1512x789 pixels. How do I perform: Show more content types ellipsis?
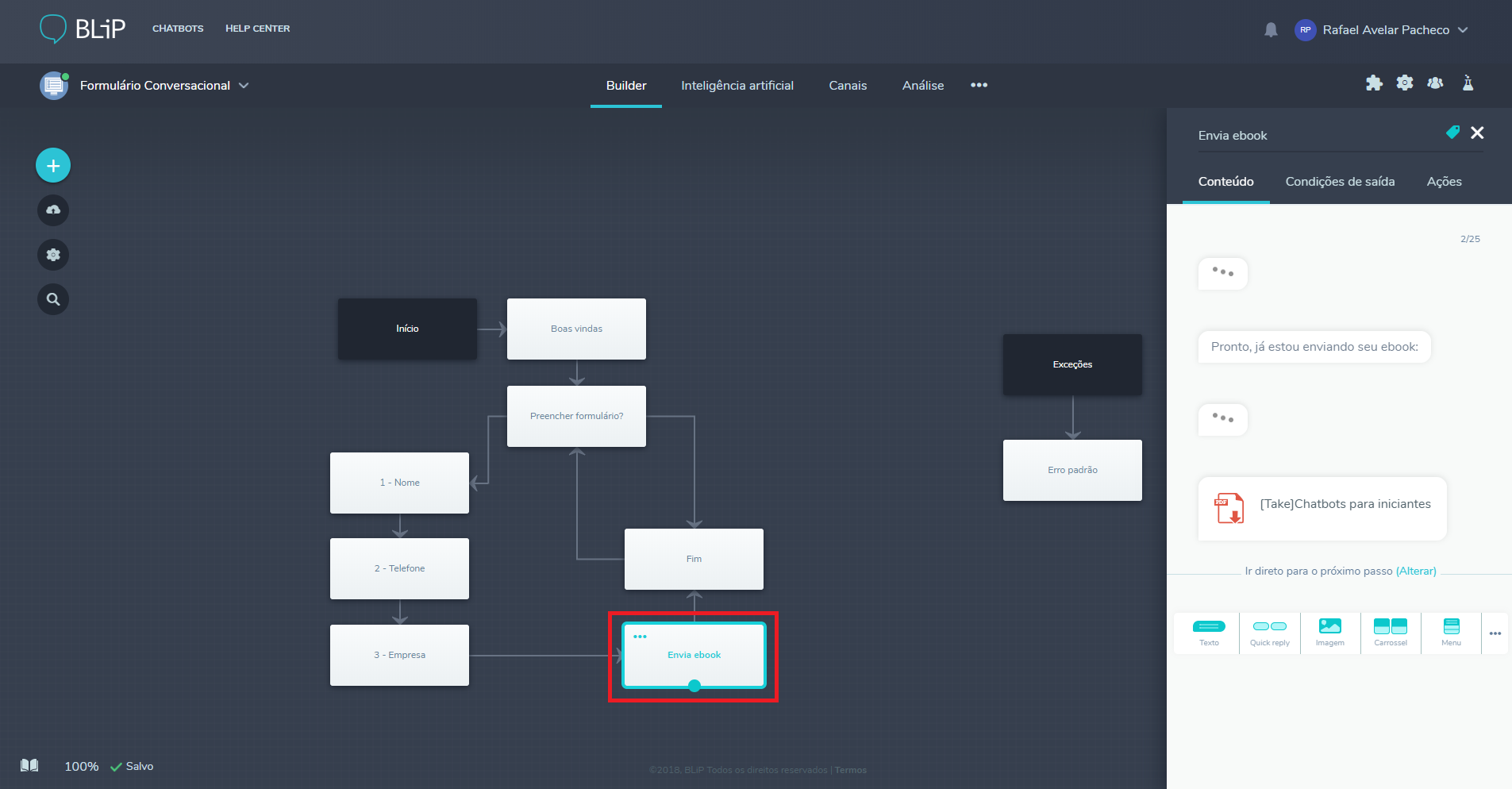(x=1495, y=633)
